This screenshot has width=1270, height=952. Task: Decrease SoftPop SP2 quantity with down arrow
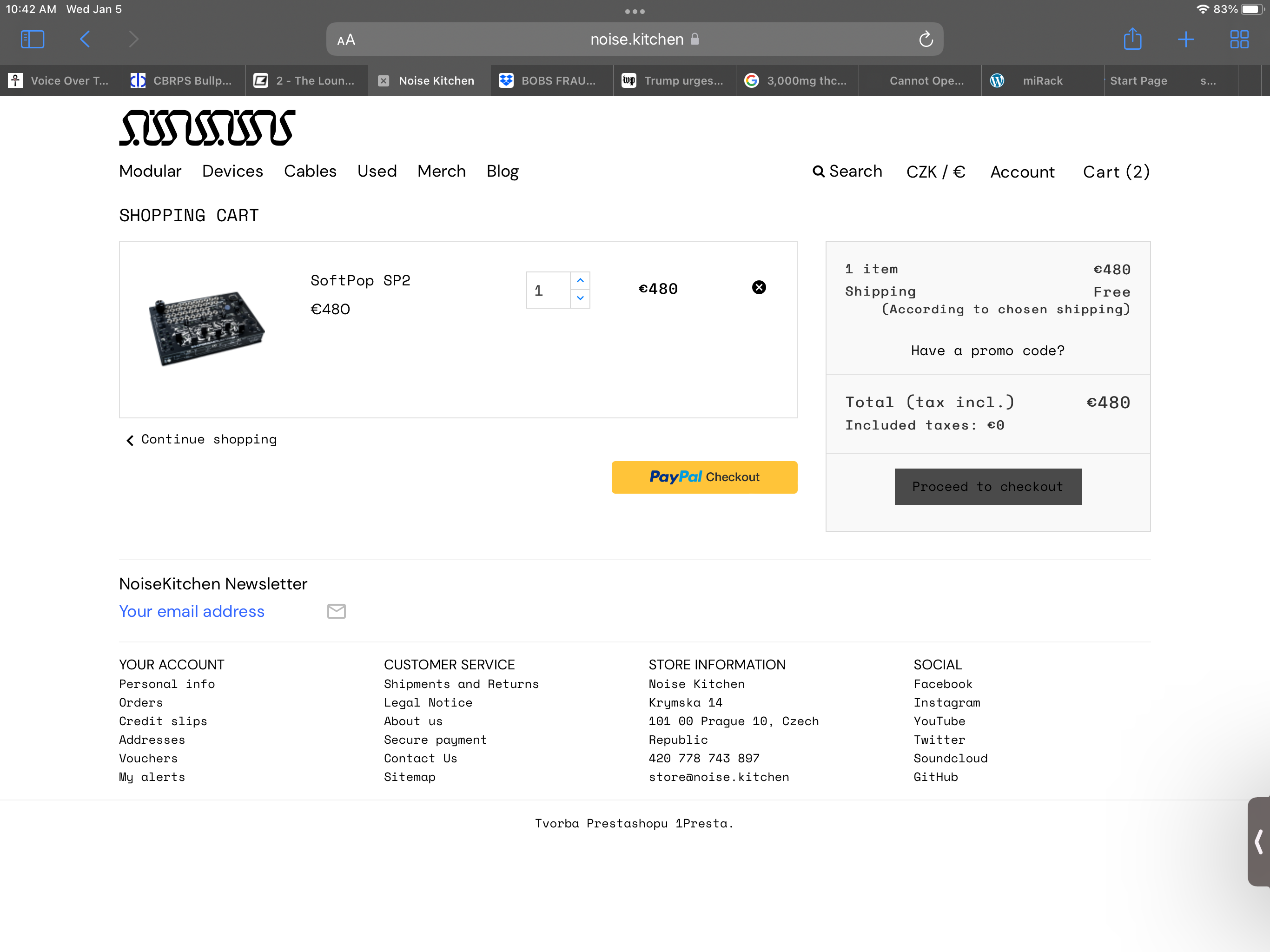(x=580, y=298)
